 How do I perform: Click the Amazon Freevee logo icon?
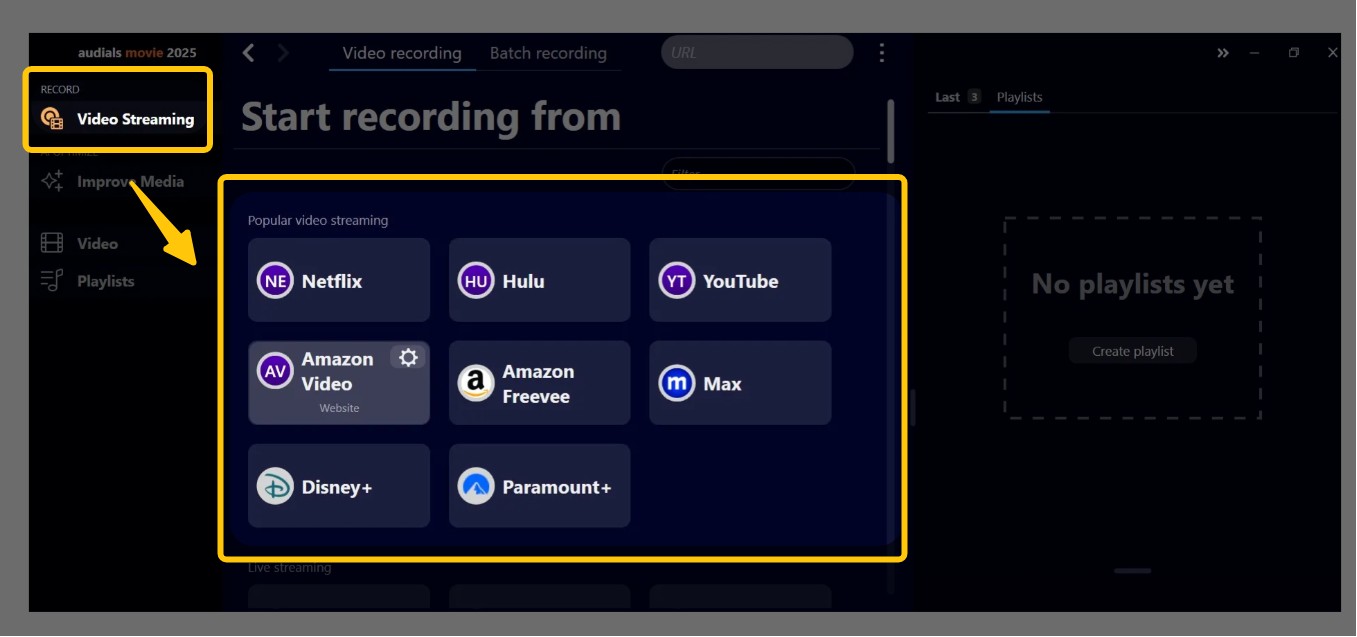point(476,383)
